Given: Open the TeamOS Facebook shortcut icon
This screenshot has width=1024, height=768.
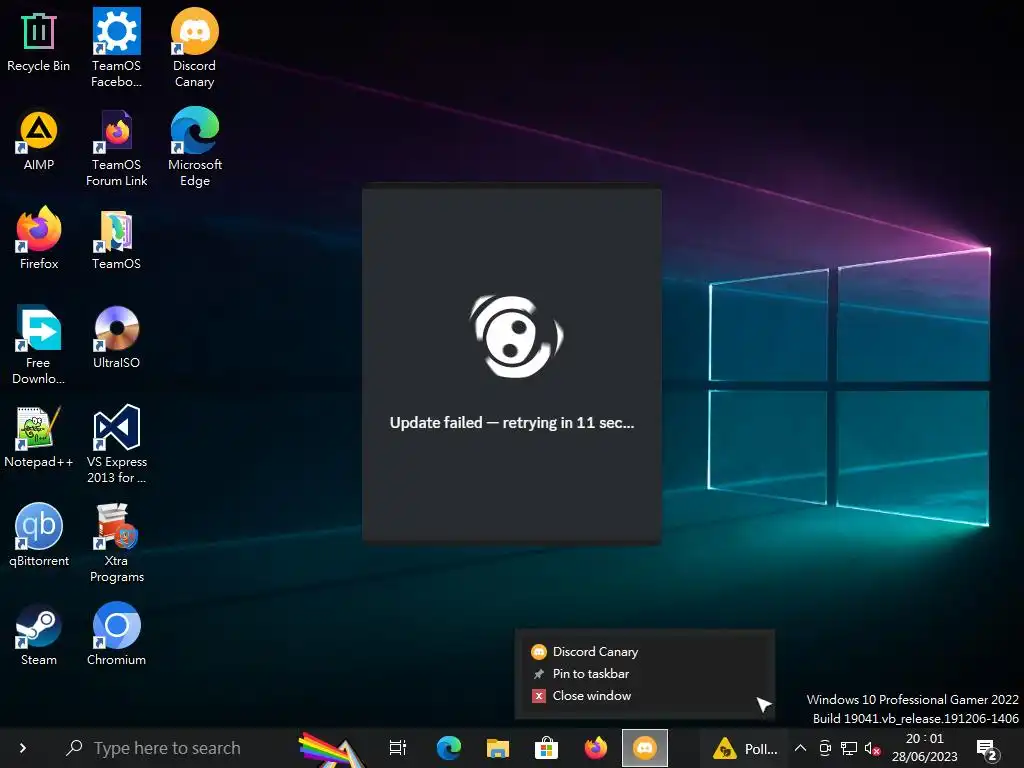Looking at the screenshot, I should click(x=116, y=48).
